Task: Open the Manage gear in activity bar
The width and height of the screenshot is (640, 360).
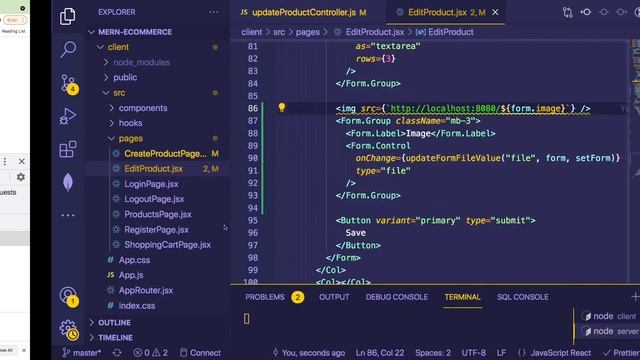Action: [x=68, y=329]
